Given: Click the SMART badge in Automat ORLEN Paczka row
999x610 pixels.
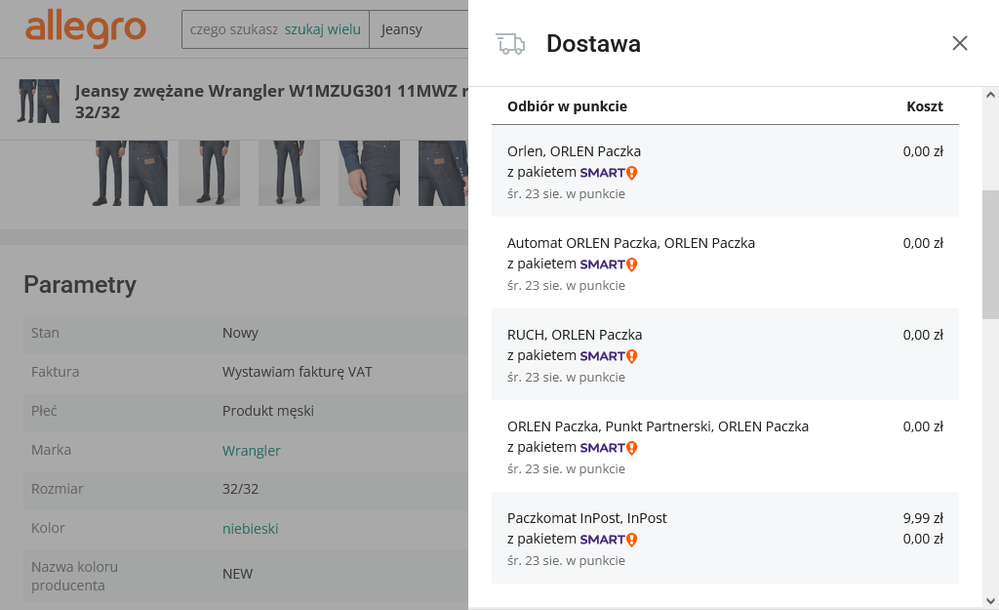Looking at the screenshot, I should click(608, 265).
